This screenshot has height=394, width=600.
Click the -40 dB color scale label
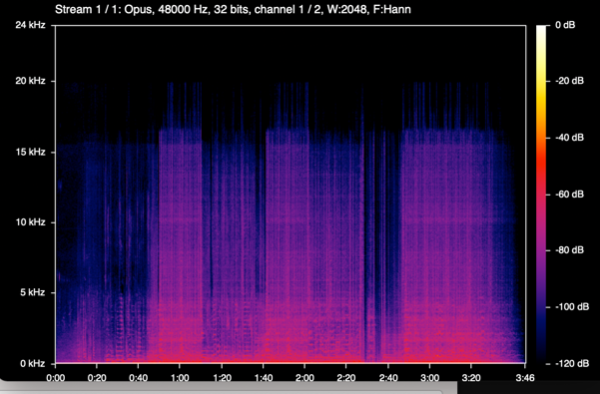click(569, 138)
